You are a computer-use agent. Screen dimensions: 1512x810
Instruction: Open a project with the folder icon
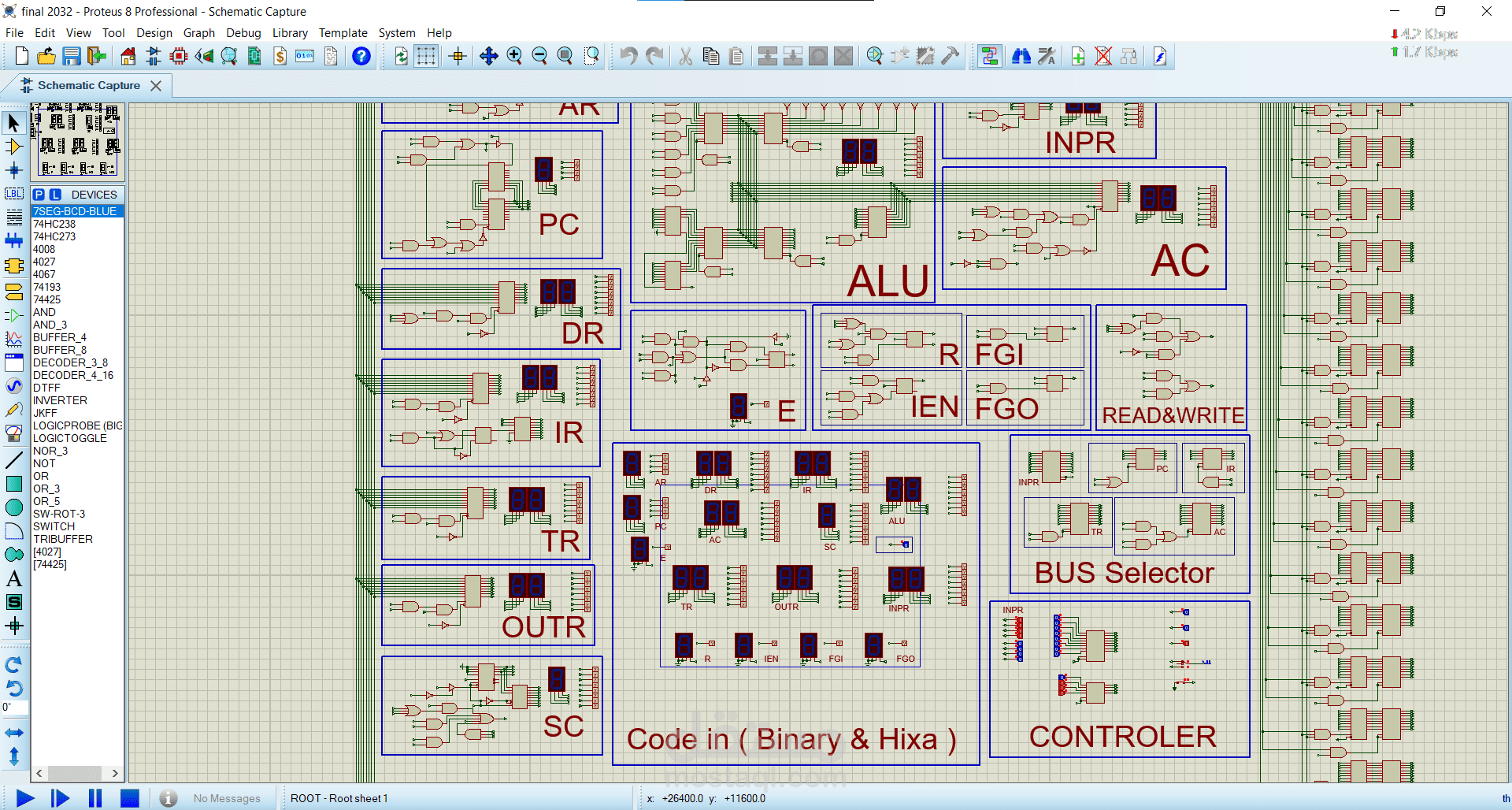(46, 56)
